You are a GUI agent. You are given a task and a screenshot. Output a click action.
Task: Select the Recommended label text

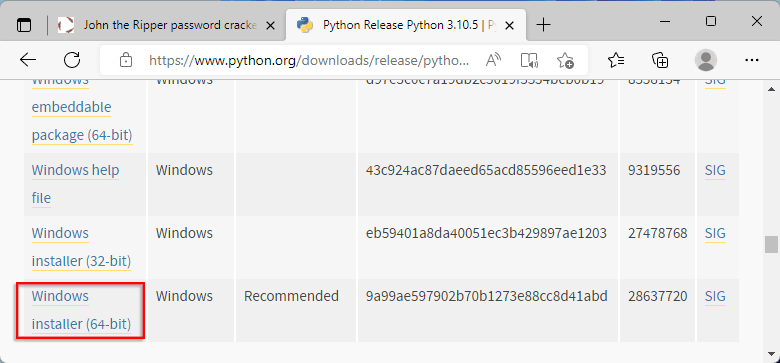291,296
